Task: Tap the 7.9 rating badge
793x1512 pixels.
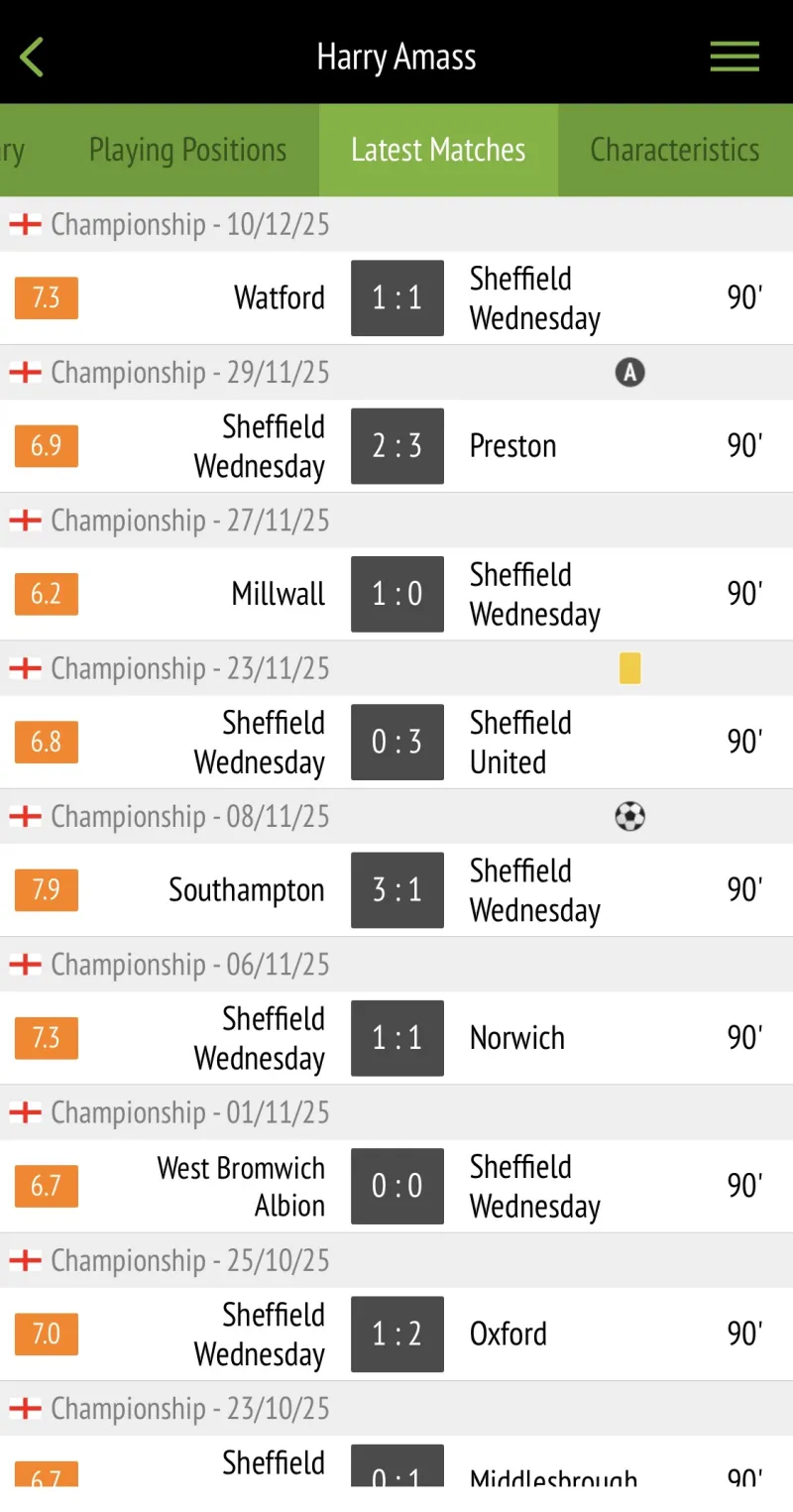Action: click(x=47, y=889)
